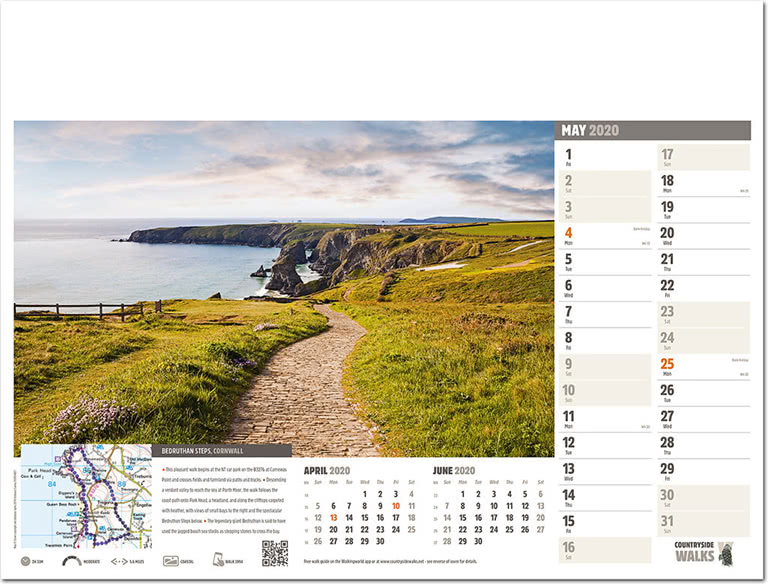The image size is (768, 584).
Task: Select May 20 Wednesday in the main grid
Action: tap(703, 236)
